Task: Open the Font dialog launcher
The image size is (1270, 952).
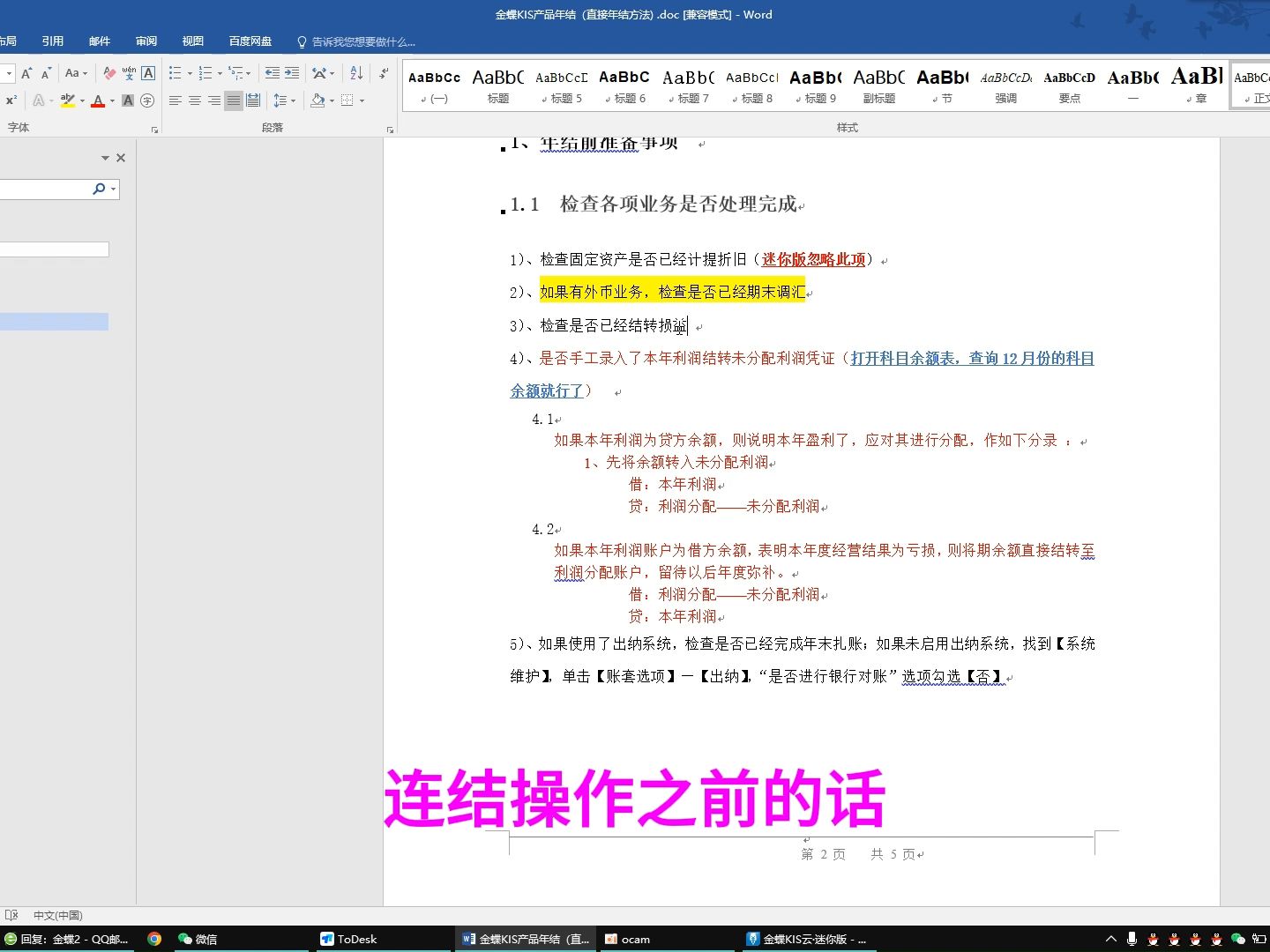Action: (154, 130)
